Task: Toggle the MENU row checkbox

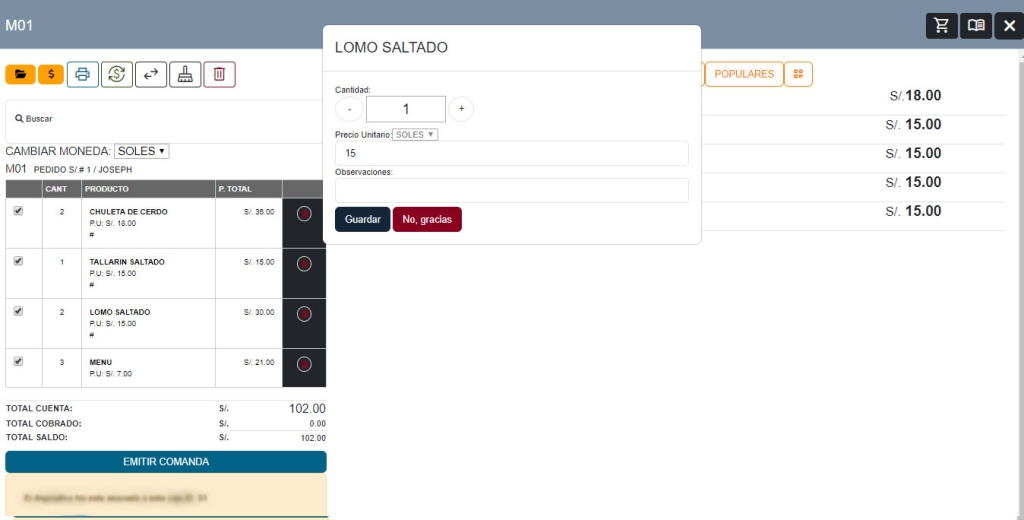Action: point(18,361)
